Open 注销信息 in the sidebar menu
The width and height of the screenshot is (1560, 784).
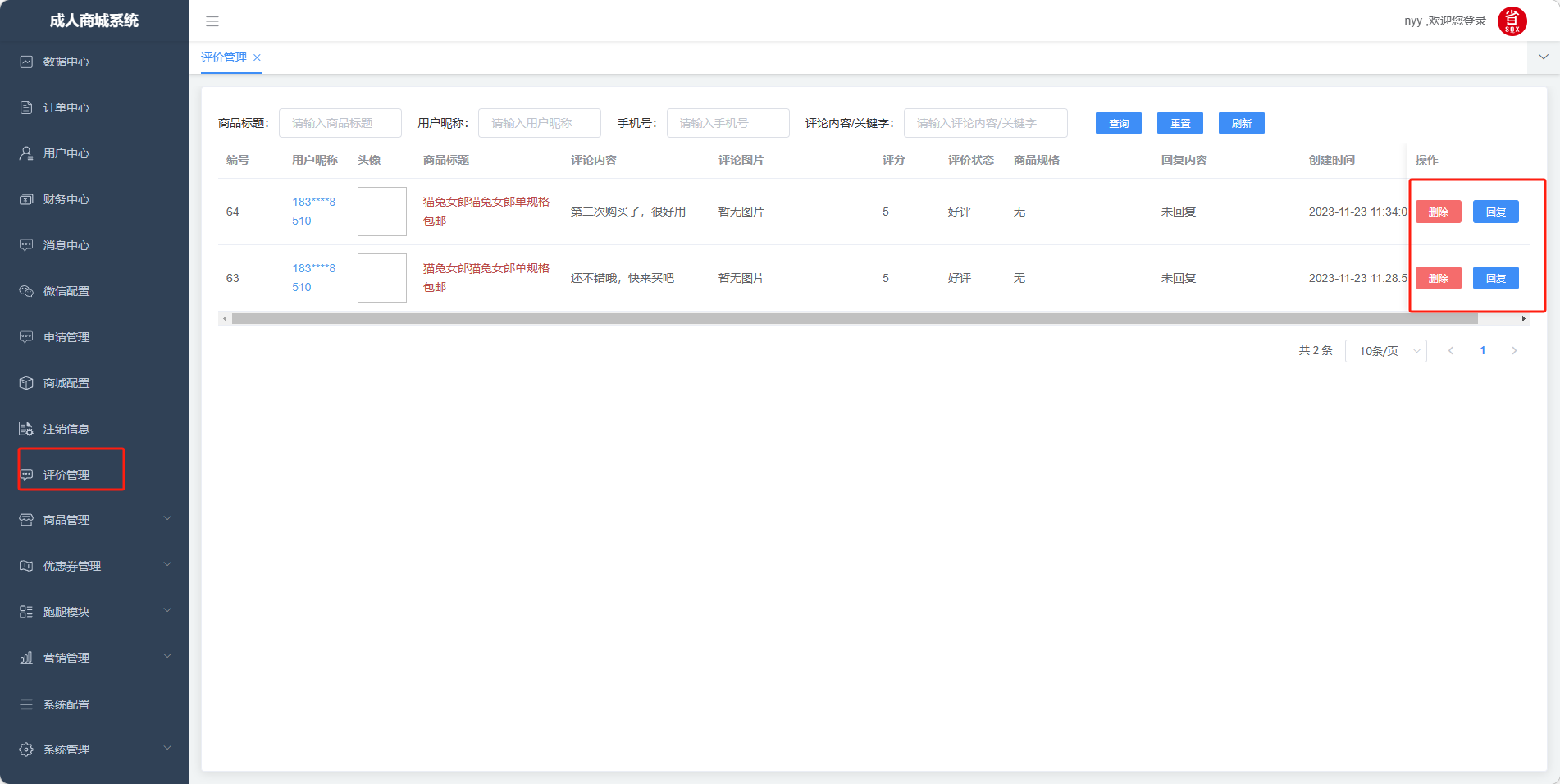66,429
